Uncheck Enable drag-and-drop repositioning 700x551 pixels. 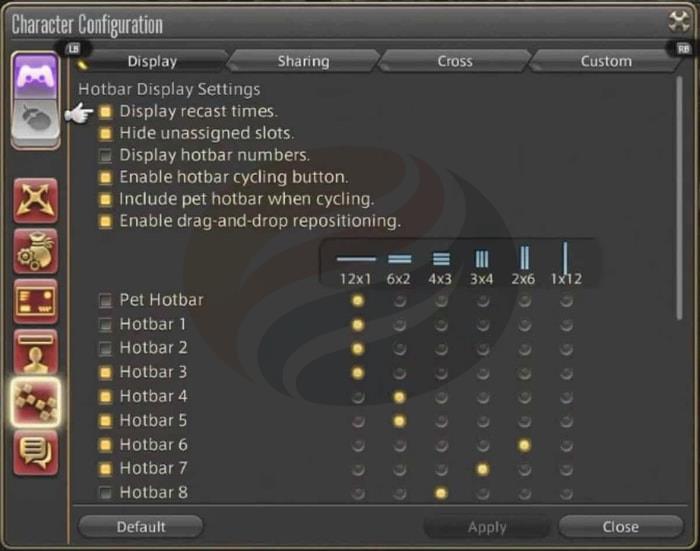coord(105,222)
